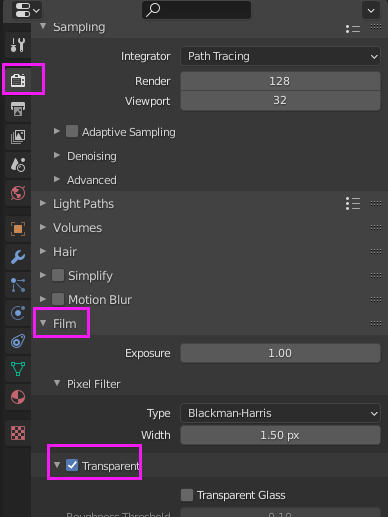This screenshot has height=517, width=388.
Task: Switch to View Layer properties icon
Action: 18,137
